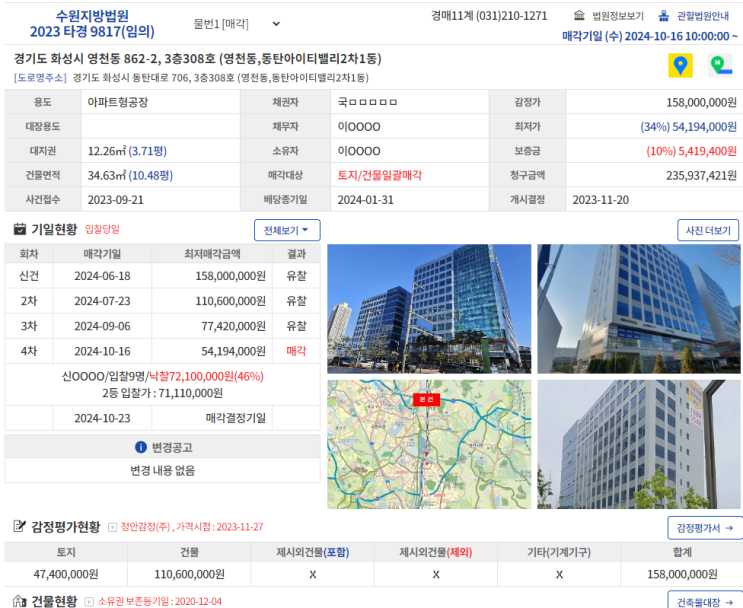Click the 감정가 value 158,000,000원
This screenshot has width=743, height=608.
click(x=701, y=102)
